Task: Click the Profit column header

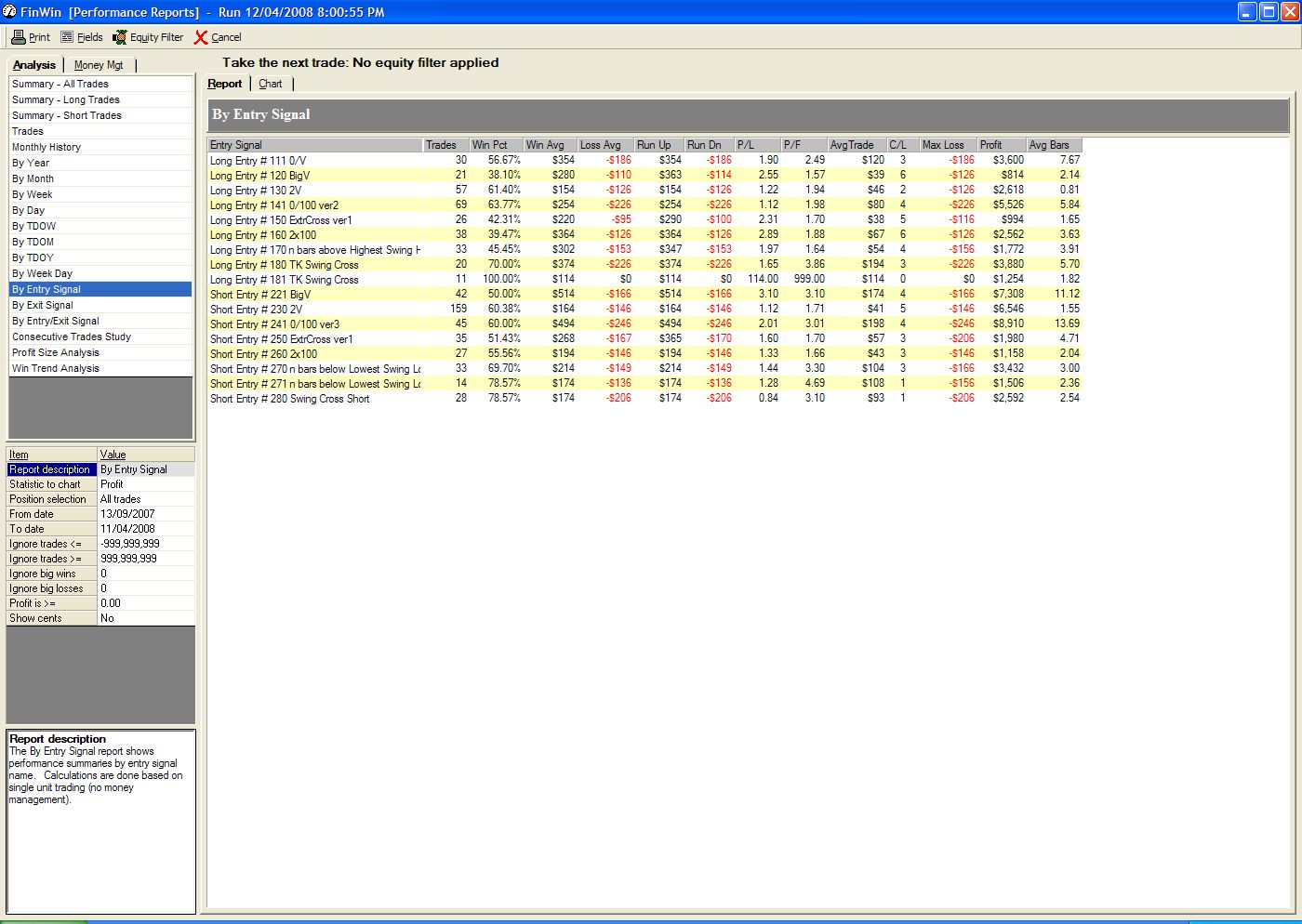Action: (x=1000, y=145)
